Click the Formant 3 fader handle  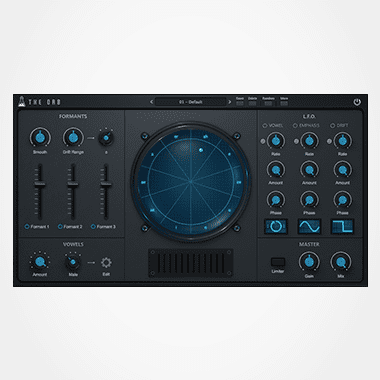click(106, 183)
